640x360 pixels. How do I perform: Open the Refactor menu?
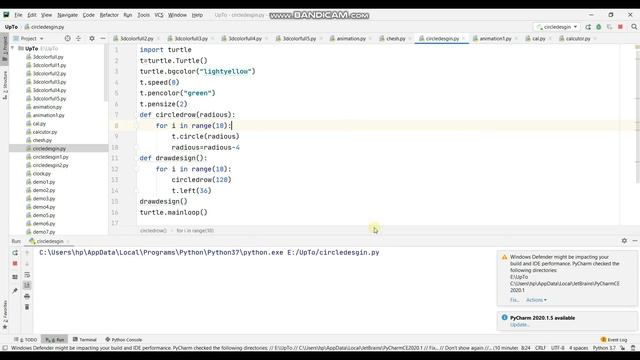(x=109, y=15)
